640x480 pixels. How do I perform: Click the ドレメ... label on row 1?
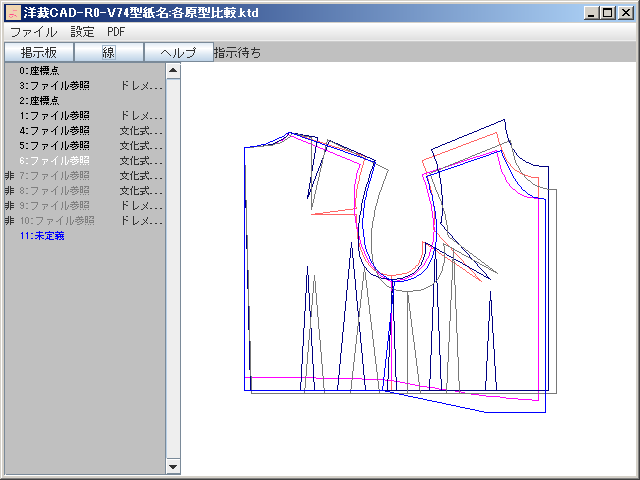(x=142, y=116)
